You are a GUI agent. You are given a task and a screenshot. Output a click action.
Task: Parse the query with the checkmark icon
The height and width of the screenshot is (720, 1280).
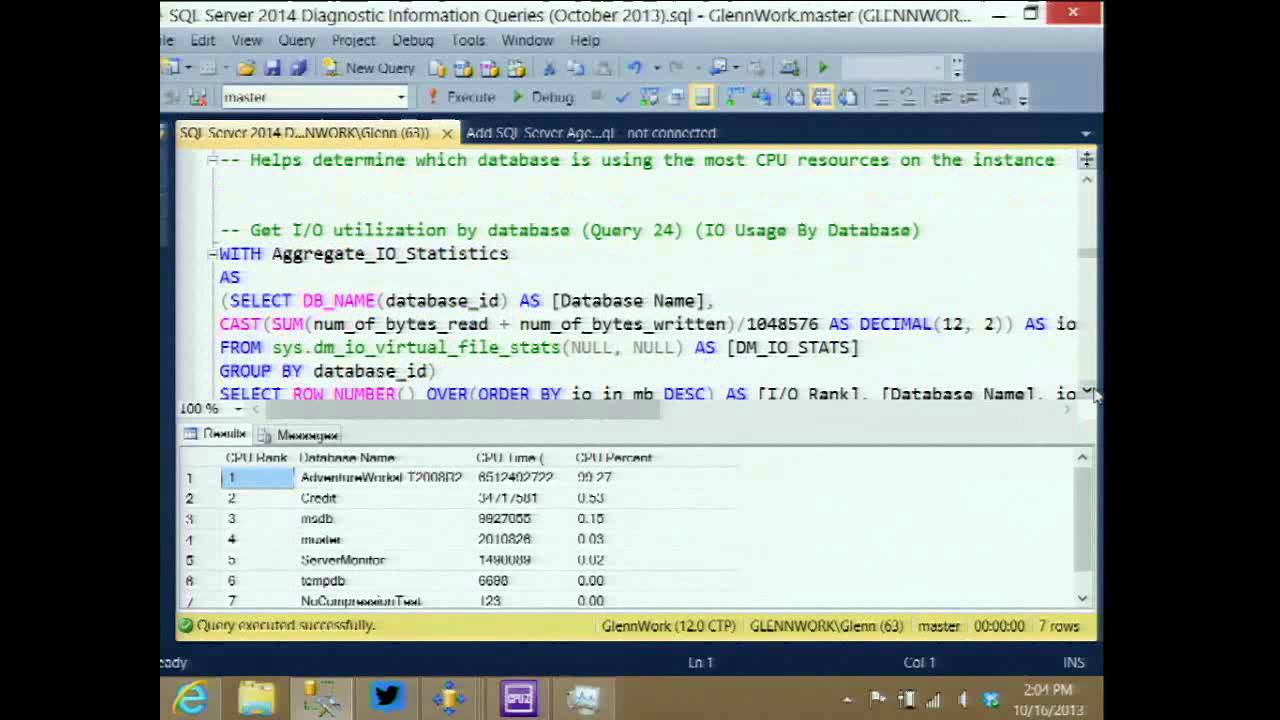coord(622,97)
